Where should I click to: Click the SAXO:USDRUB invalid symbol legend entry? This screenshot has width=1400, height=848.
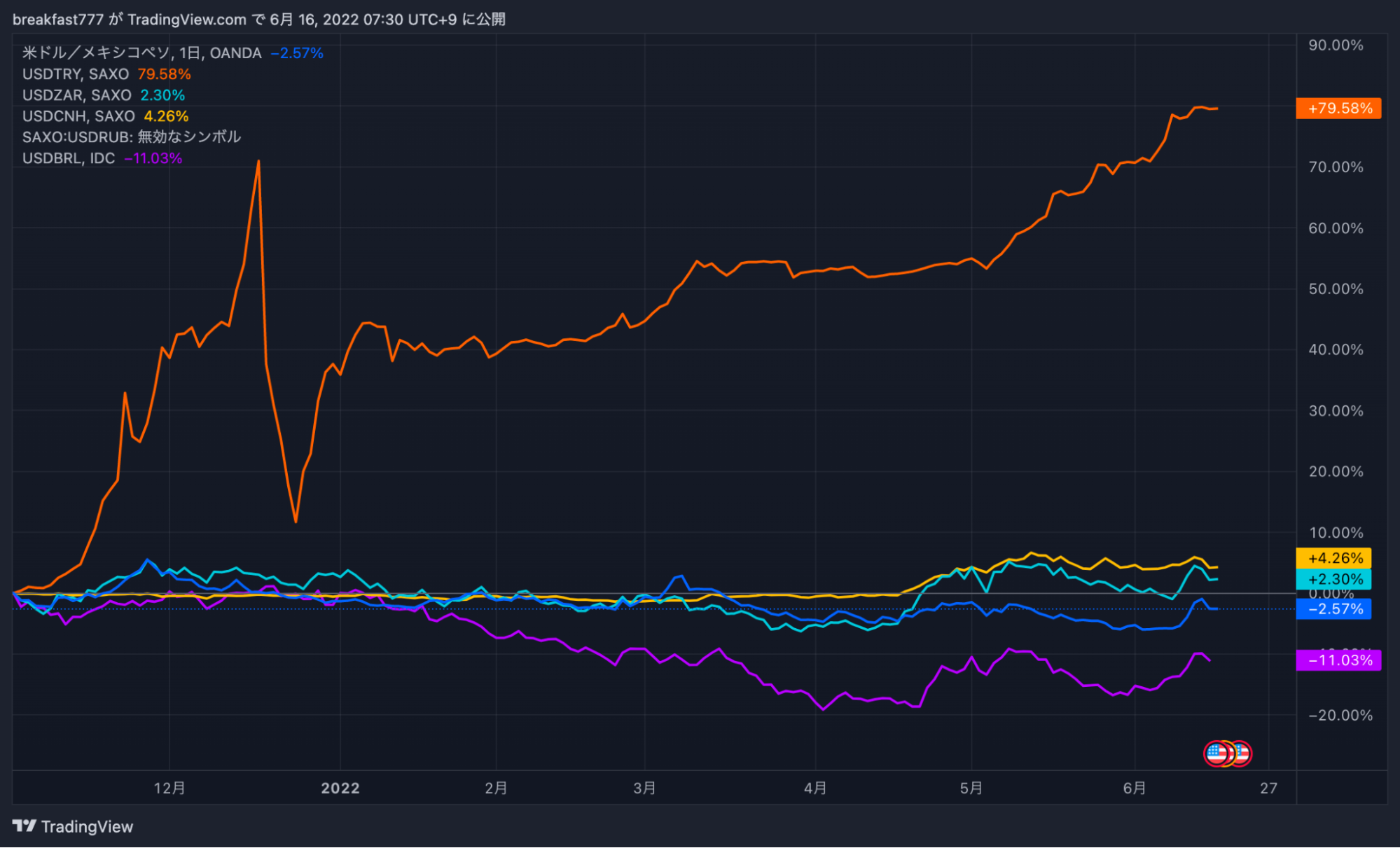point(132,137)
